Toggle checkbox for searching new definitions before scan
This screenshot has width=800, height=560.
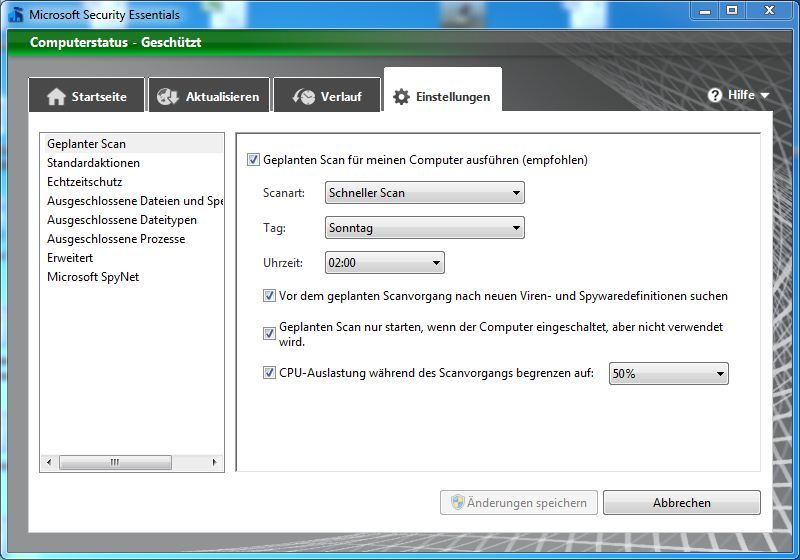[269, 296]
